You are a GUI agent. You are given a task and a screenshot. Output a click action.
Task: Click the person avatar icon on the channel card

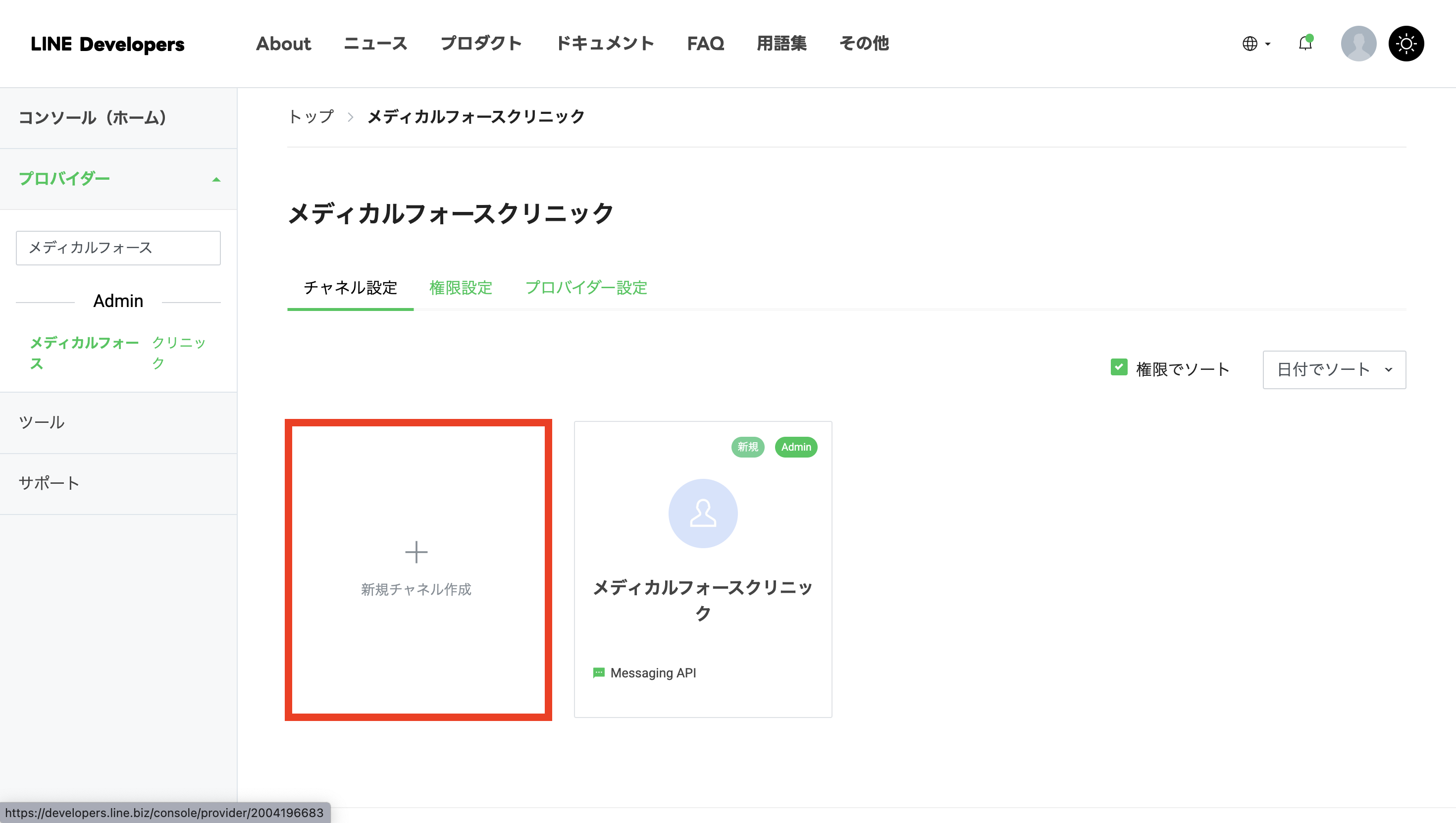point(703,513)
